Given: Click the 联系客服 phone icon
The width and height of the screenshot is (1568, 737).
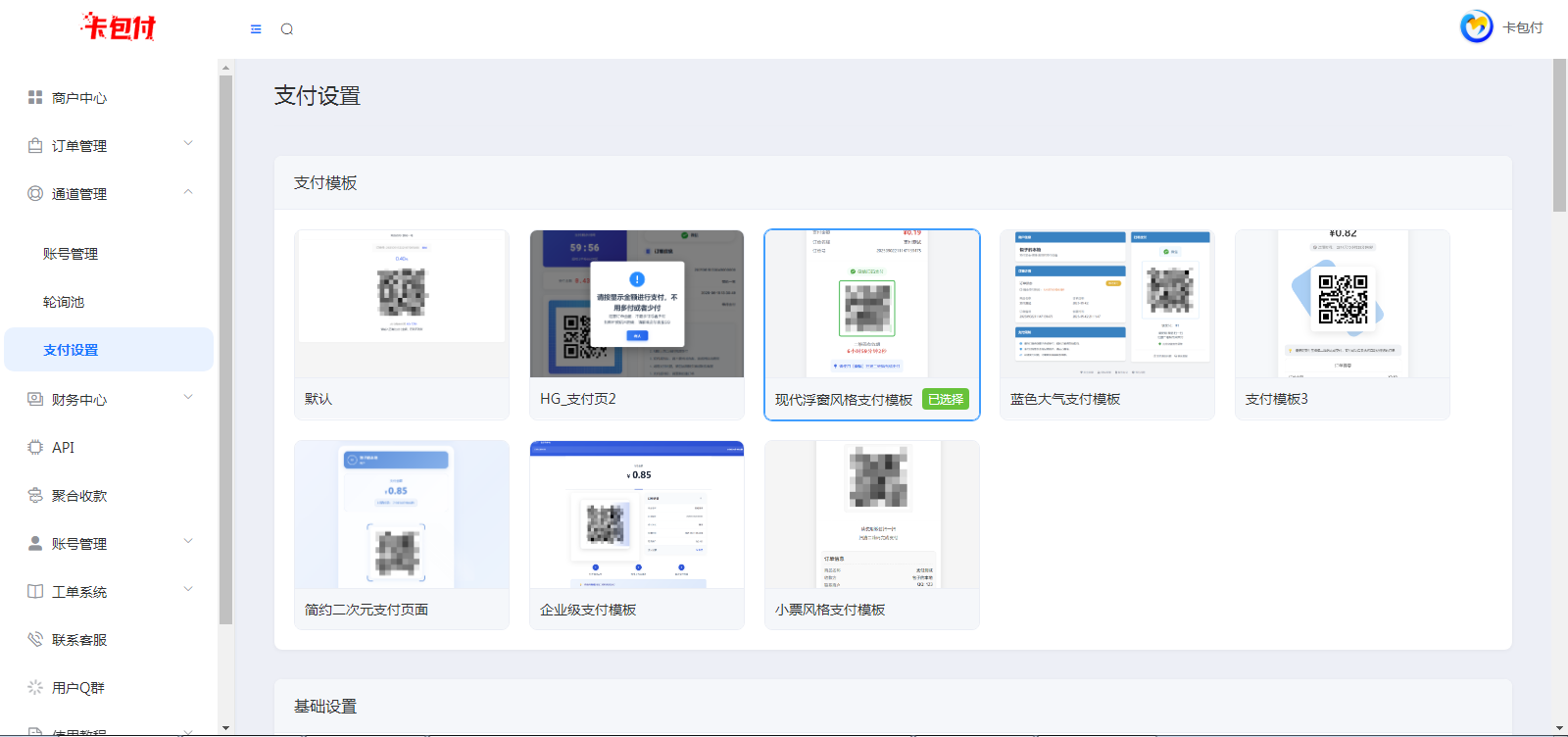Looking at the screenshot, I should tap(35, 639).
